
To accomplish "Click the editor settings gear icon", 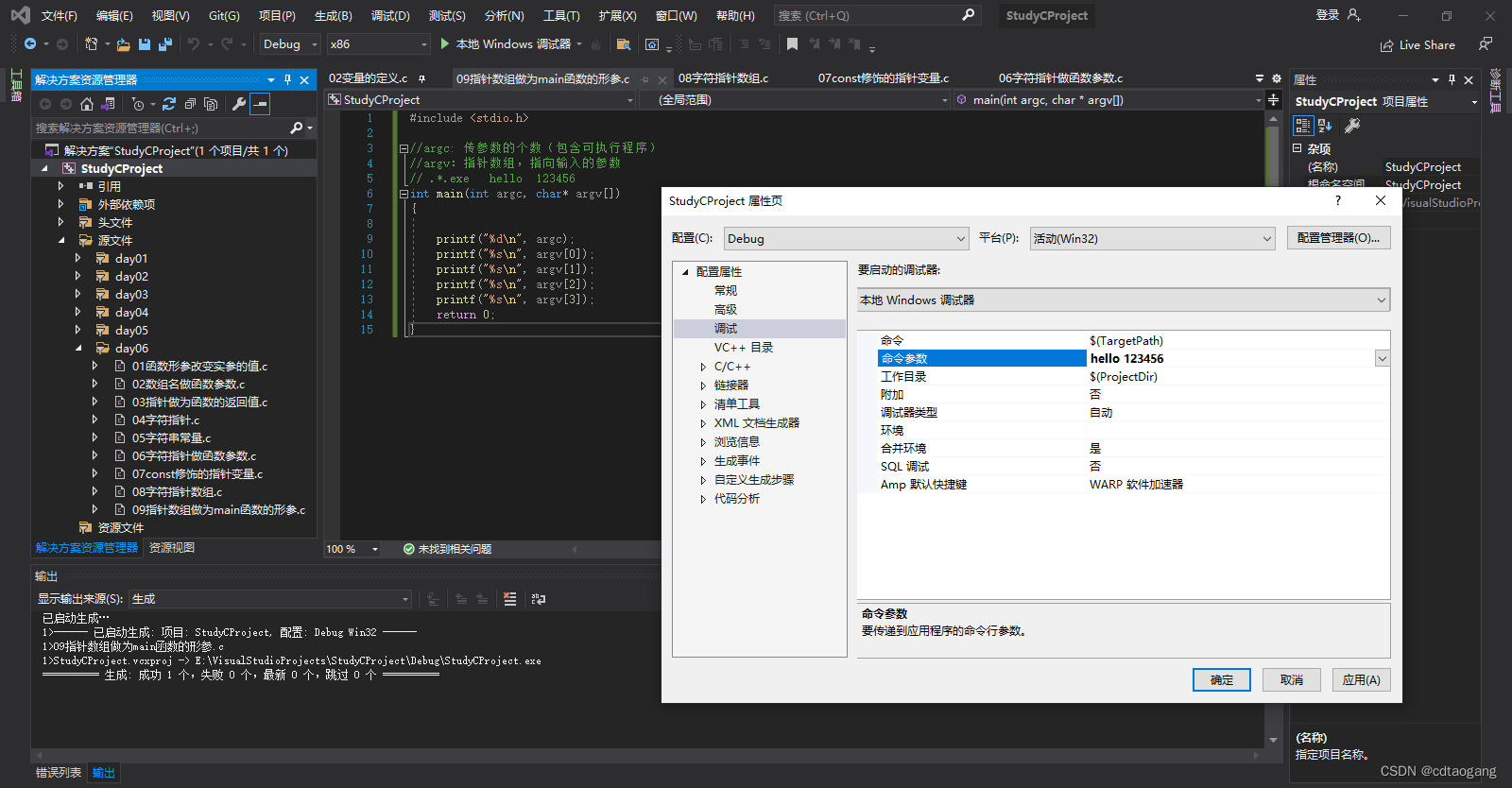I will pos(1277,78).
